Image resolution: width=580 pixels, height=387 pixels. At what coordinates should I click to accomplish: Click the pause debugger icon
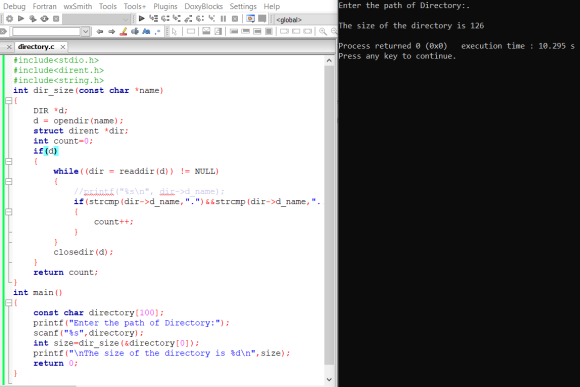pos(223,18)
